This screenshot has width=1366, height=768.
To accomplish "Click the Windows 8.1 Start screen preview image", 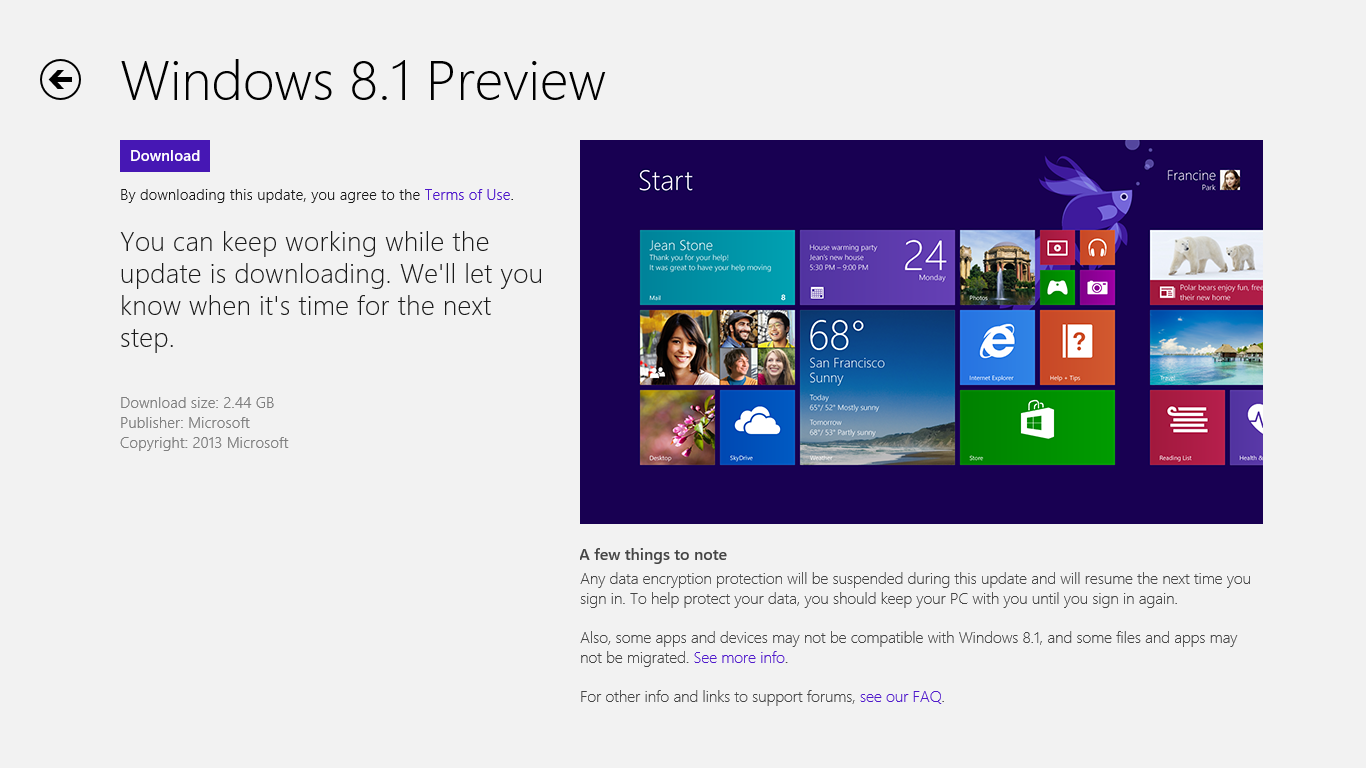I will (921, 332).
